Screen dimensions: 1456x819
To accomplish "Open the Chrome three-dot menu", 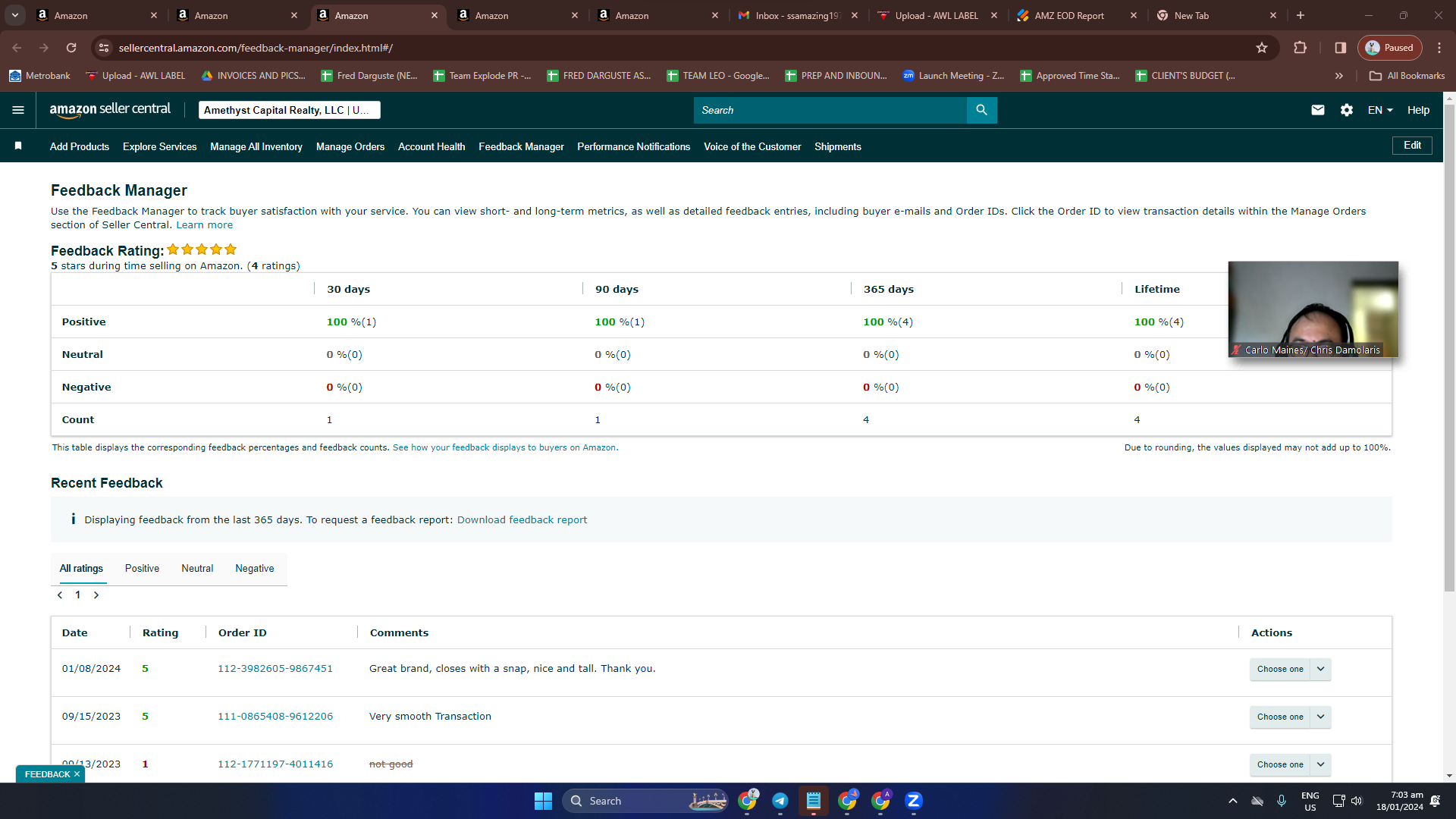I will click(x=1439, y=48).
